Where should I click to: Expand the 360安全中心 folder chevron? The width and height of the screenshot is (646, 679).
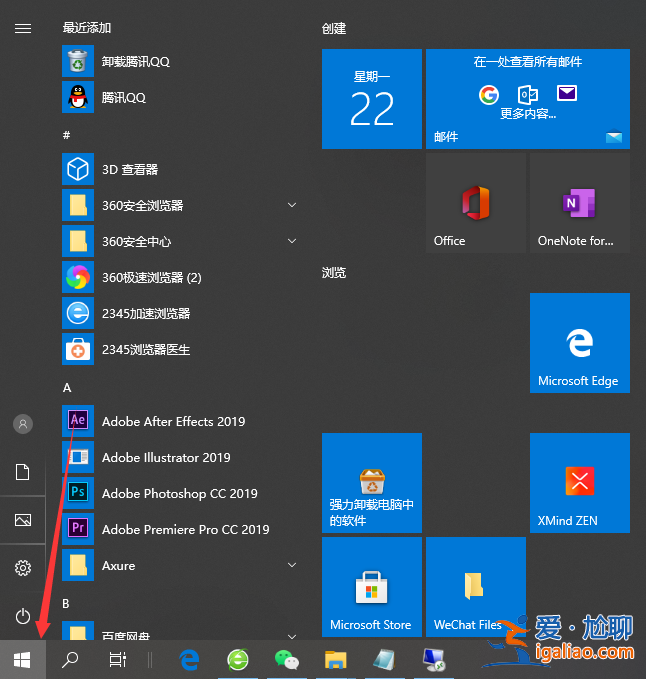click(292, 241)
